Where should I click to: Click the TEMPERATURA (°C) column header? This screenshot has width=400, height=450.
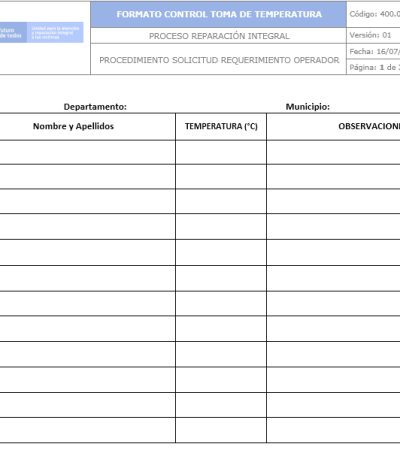[221, 126]
